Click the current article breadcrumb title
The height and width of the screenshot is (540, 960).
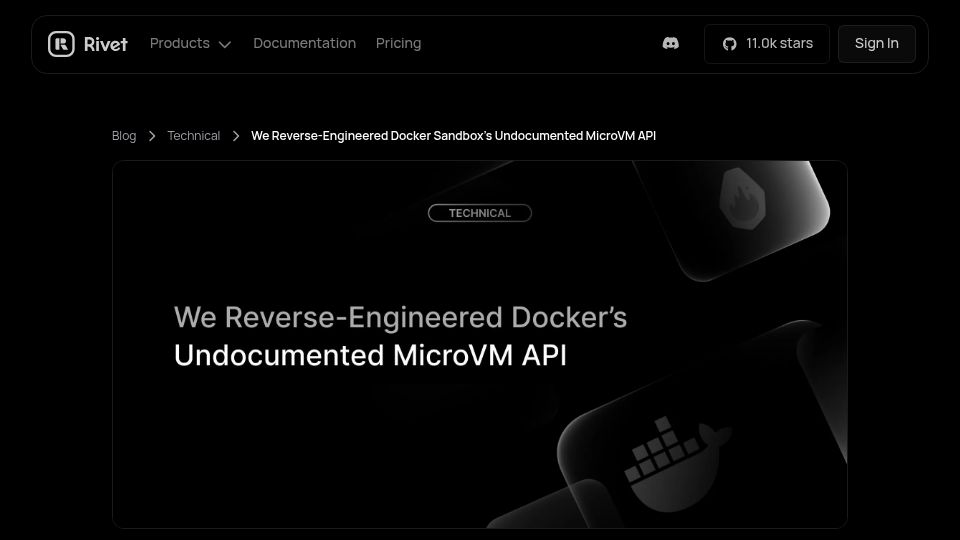pos(453,136)
